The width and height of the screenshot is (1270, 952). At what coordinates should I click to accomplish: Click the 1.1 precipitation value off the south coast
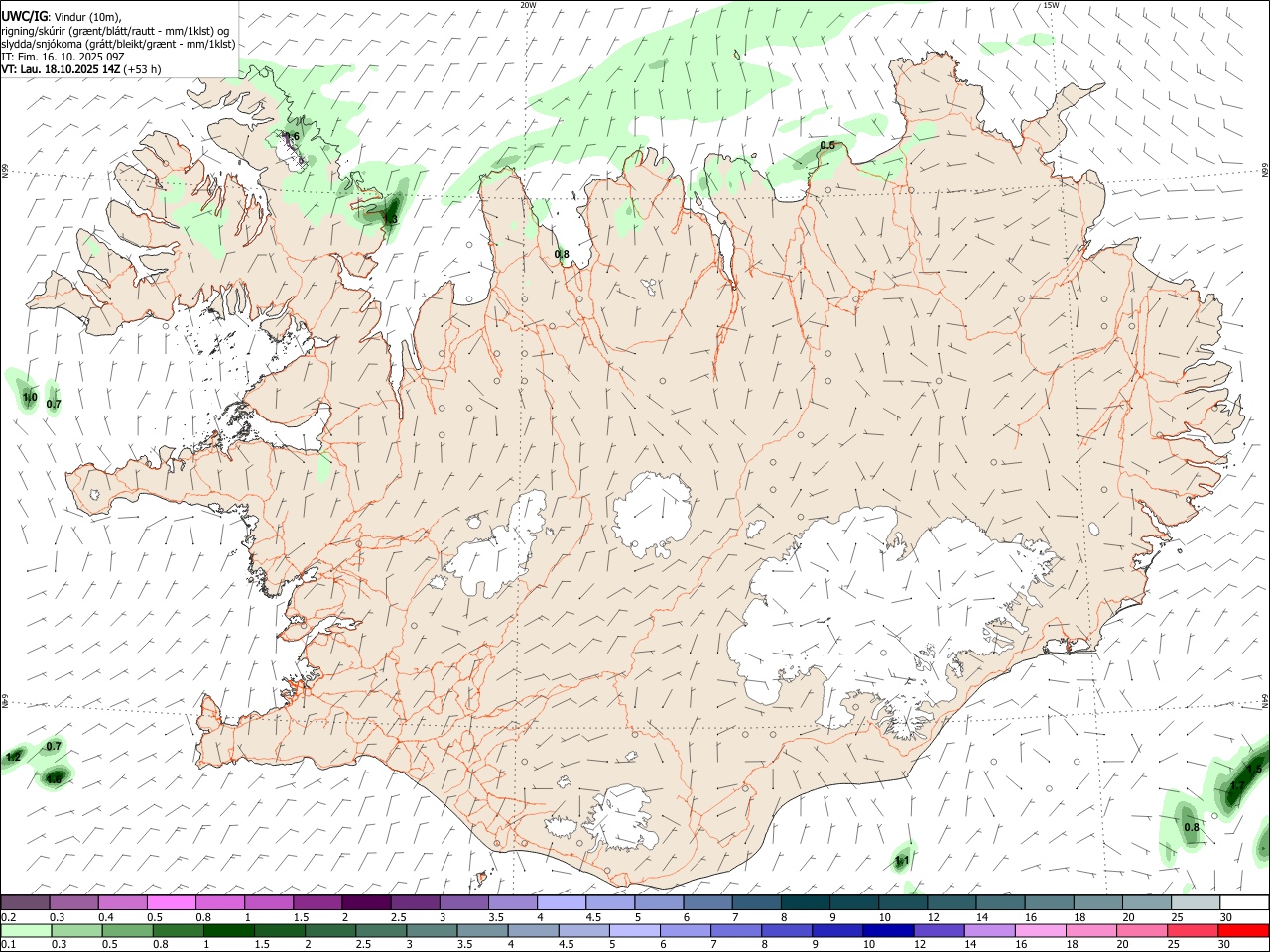point(902,860)
